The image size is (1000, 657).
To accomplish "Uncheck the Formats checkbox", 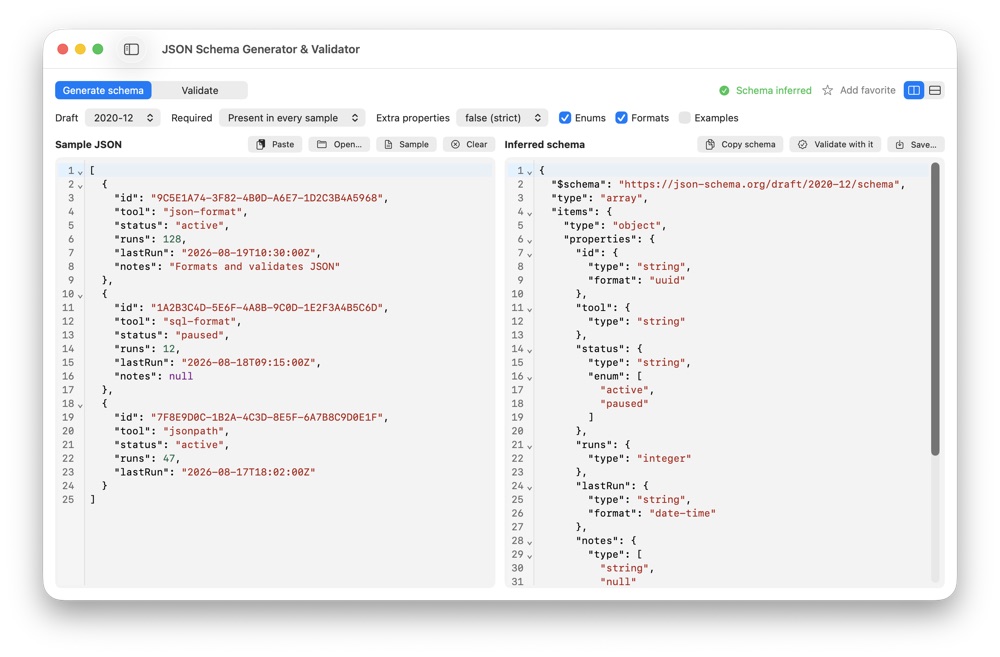I will (621, 118).
